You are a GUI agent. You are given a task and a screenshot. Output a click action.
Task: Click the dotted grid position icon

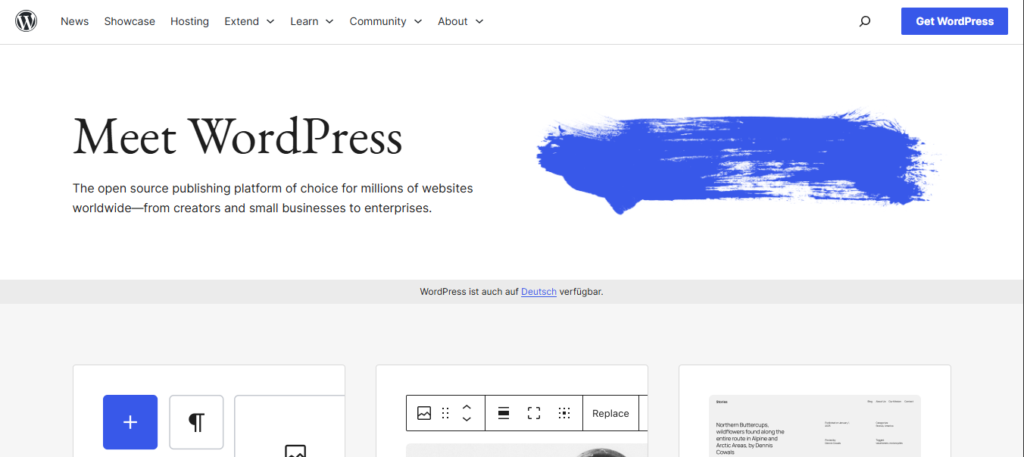point(564,413)
